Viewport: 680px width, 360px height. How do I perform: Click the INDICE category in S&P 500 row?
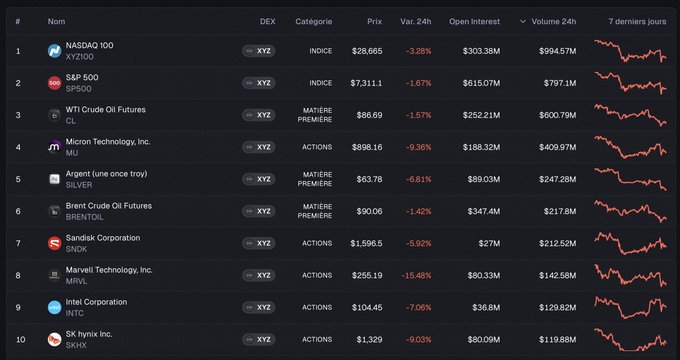[320, 83]
